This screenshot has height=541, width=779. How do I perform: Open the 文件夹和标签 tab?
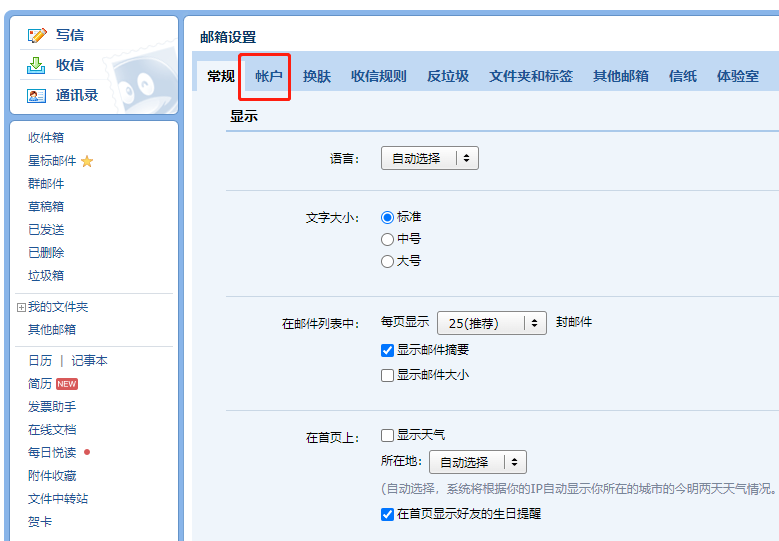(x=531, y=76)
